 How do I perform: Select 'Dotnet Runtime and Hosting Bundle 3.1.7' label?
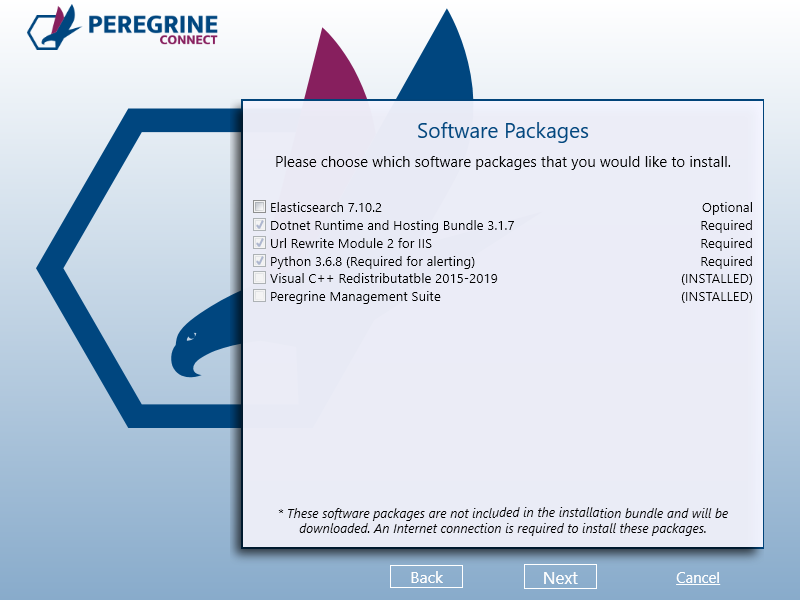pyautogui.click(x=392, y=226)
